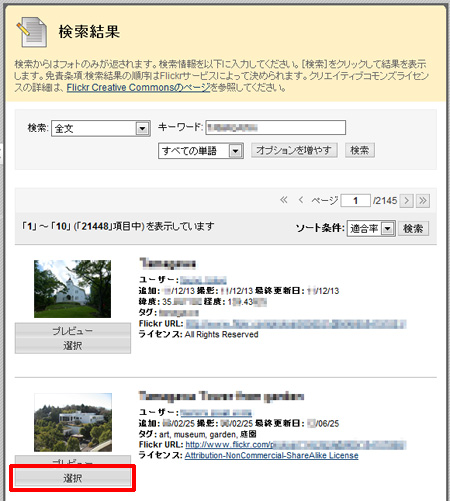
Task: Click the second result blurred title
Action: (221, 396)
